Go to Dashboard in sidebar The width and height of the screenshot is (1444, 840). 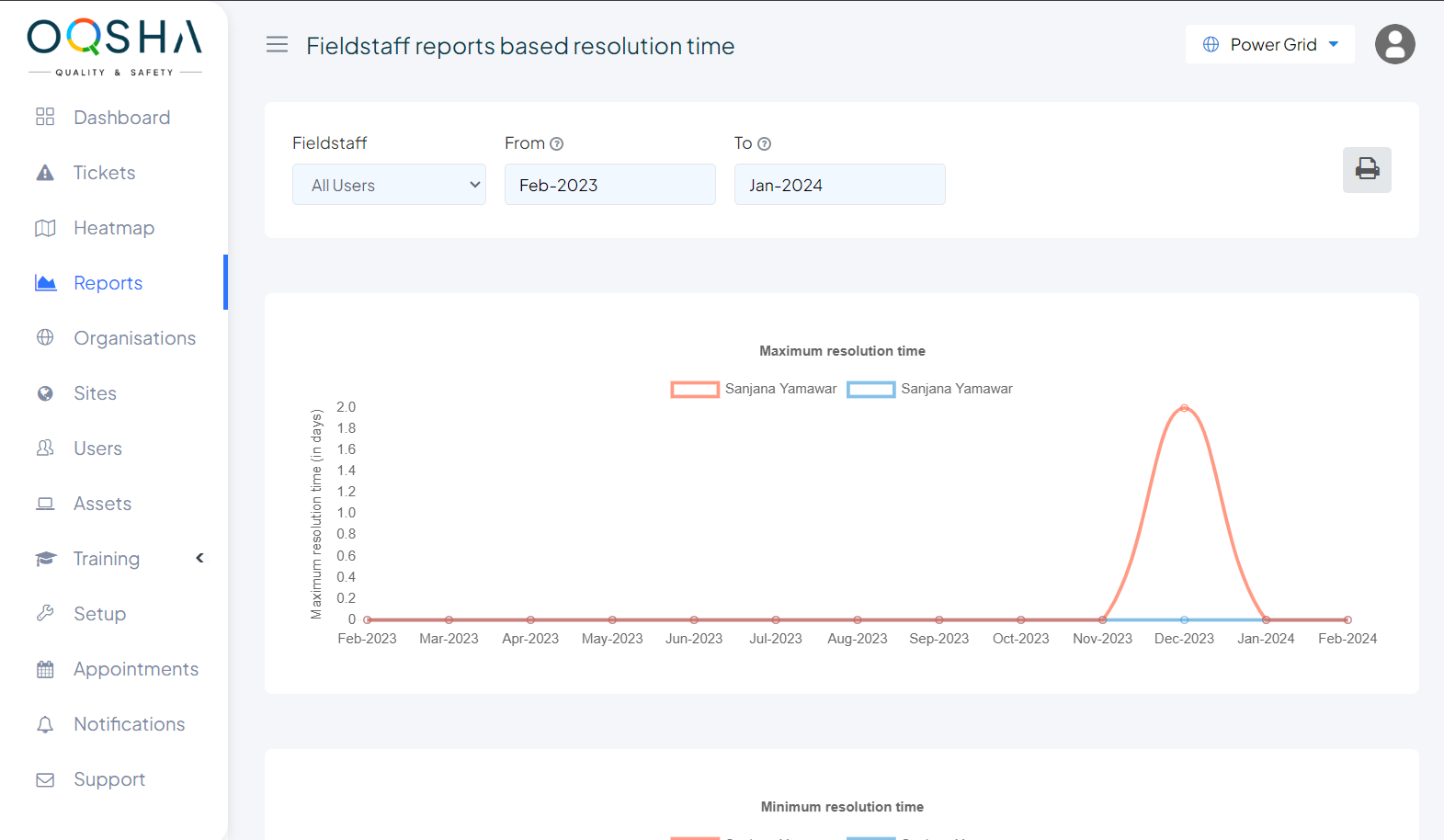click(121, 118)
